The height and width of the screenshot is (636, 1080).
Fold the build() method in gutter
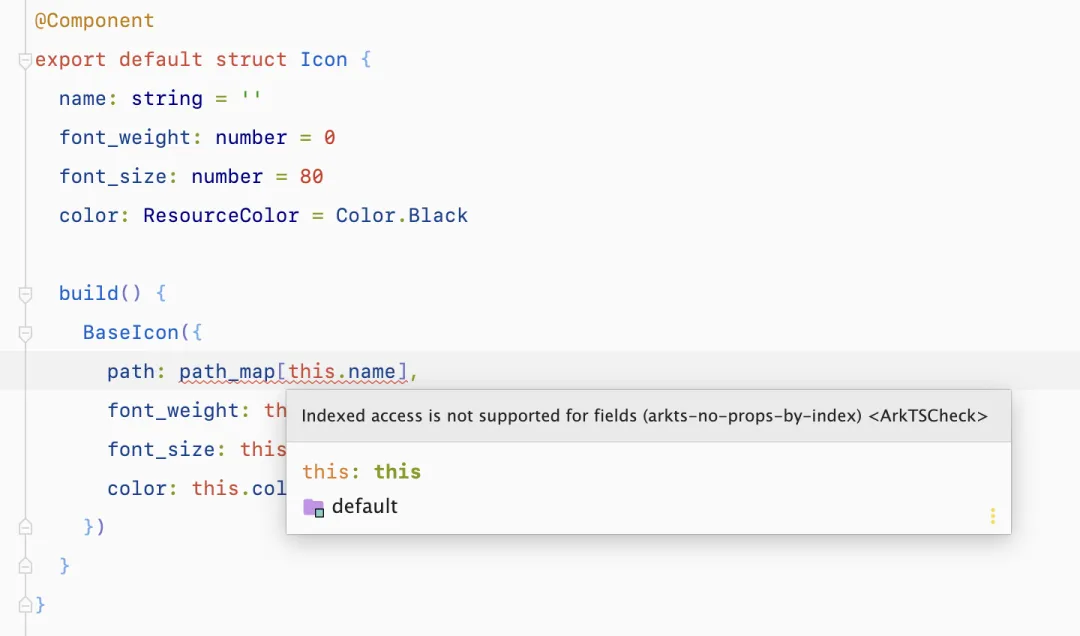25,294
